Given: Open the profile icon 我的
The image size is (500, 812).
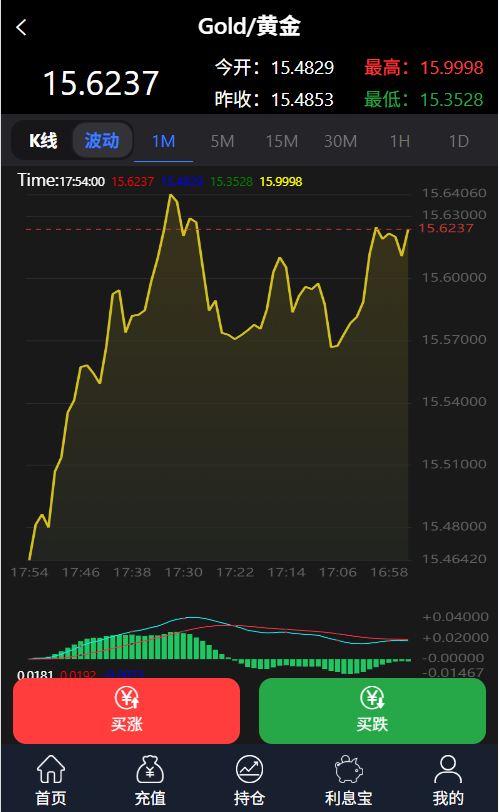Looking at the screenshot, I should [x=448, y=769].
